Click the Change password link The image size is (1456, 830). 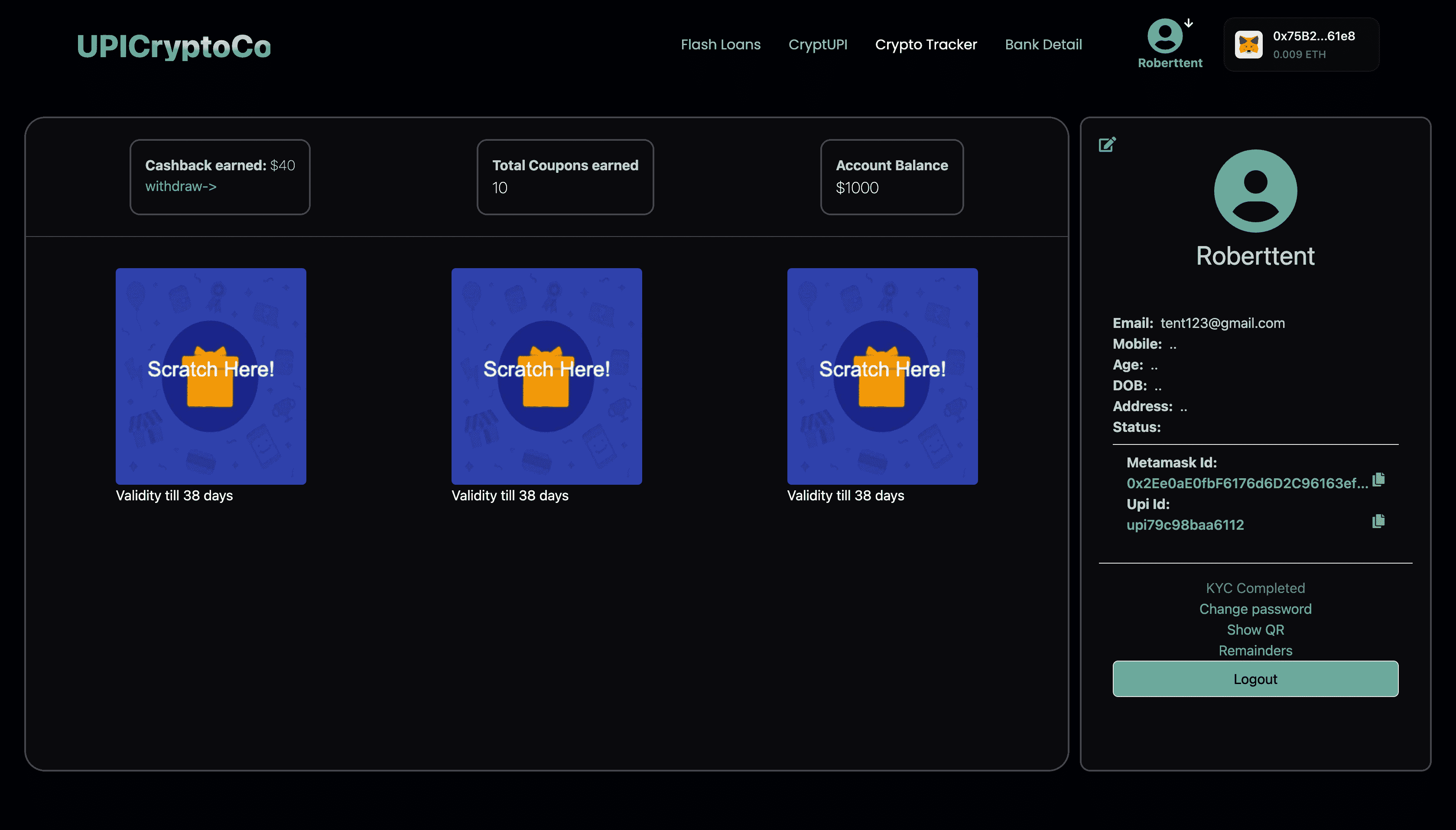click(1255, 609)
